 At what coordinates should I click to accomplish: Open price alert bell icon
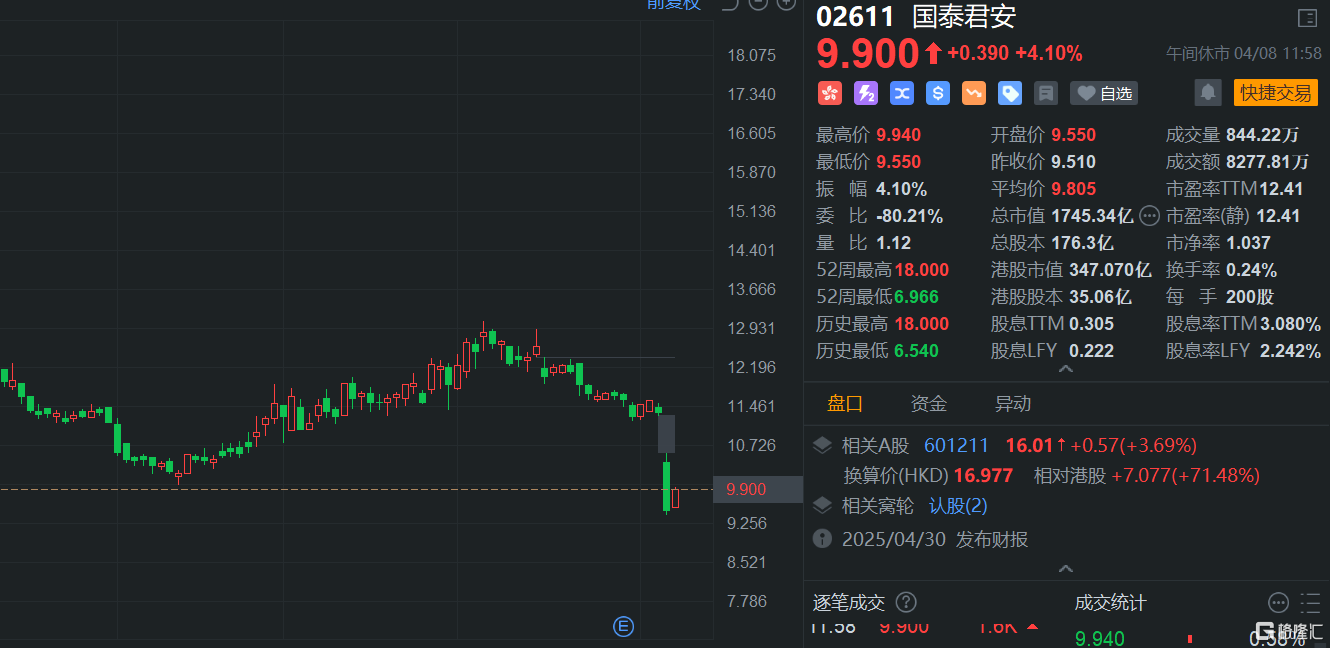click(x=1208, y=93)
